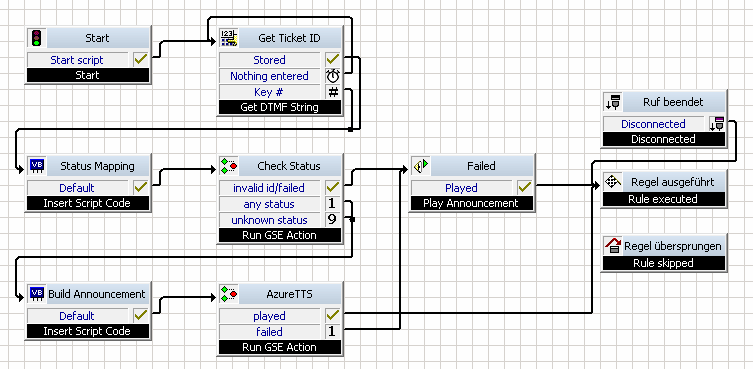
Task: Select the Get DTMF String black bar
Action: (x=279, y=107)
